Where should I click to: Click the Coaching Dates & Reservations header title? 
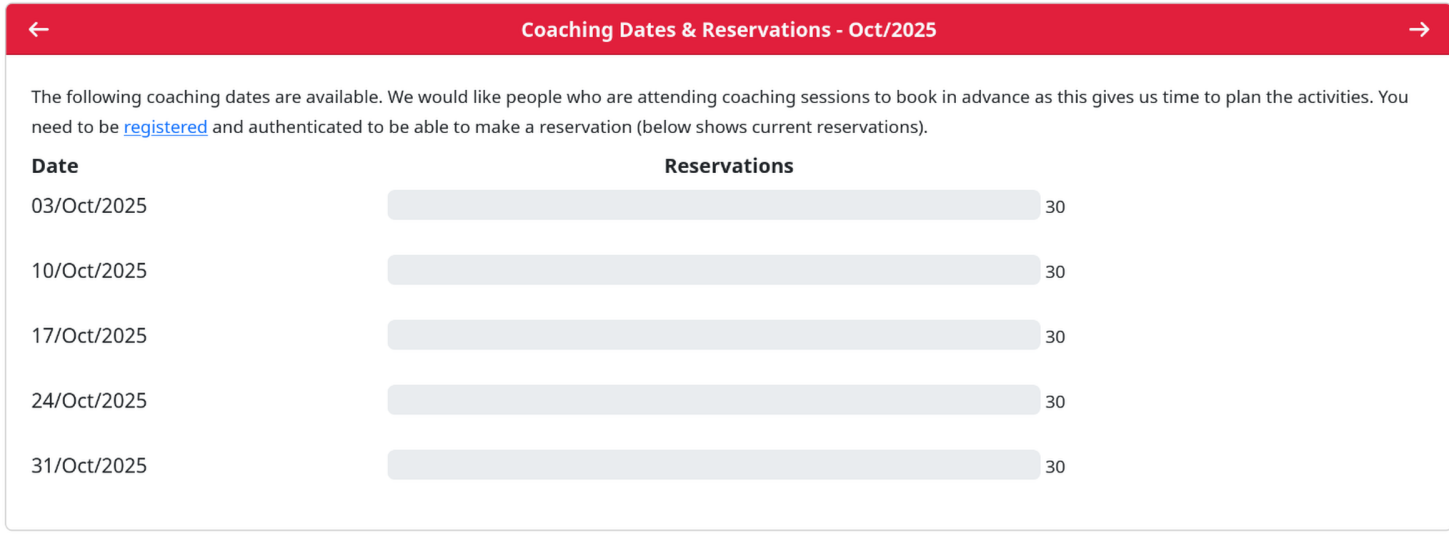[728, 30]
